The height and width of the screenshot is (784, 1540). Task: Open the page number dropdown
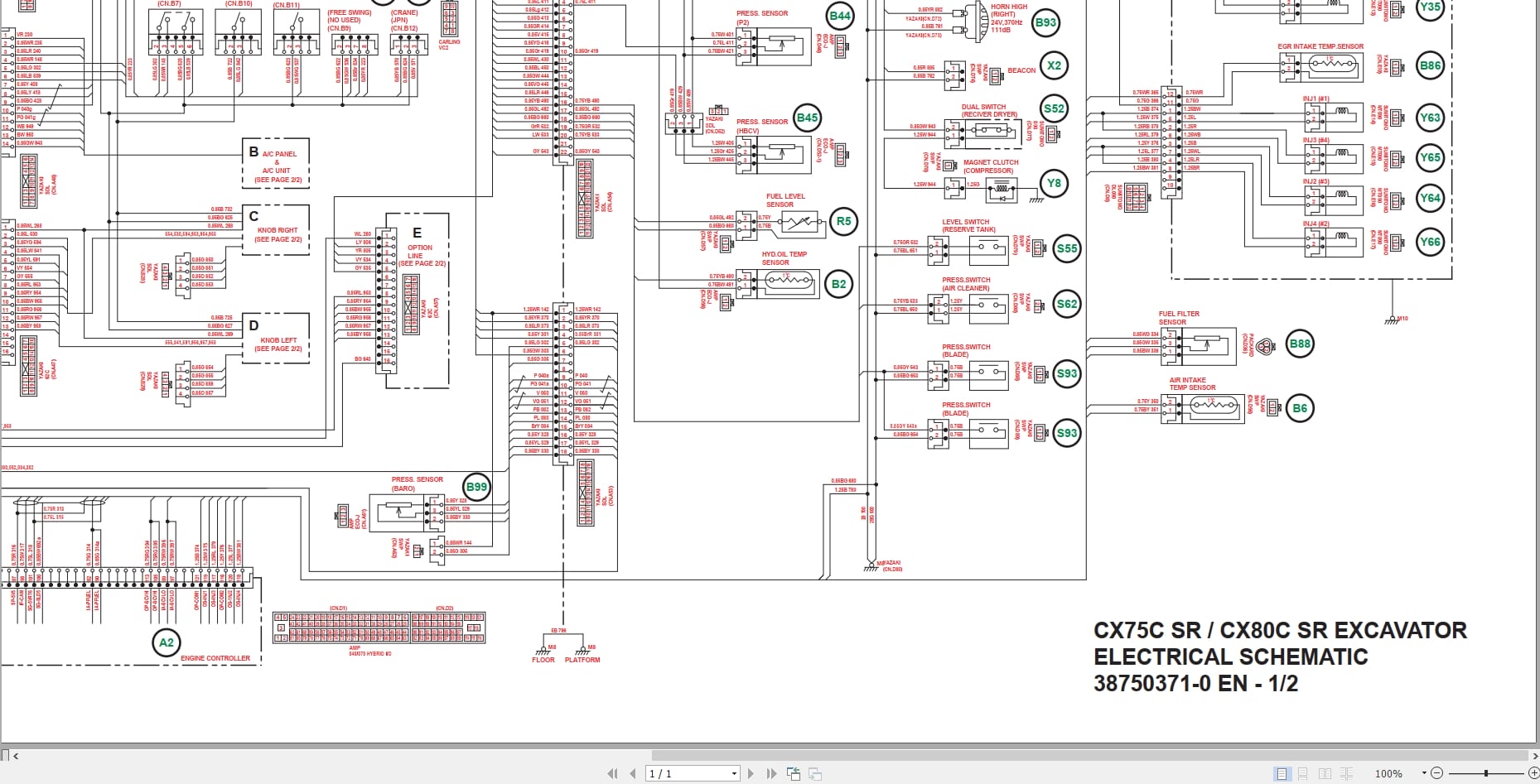[x=733, y=772]
